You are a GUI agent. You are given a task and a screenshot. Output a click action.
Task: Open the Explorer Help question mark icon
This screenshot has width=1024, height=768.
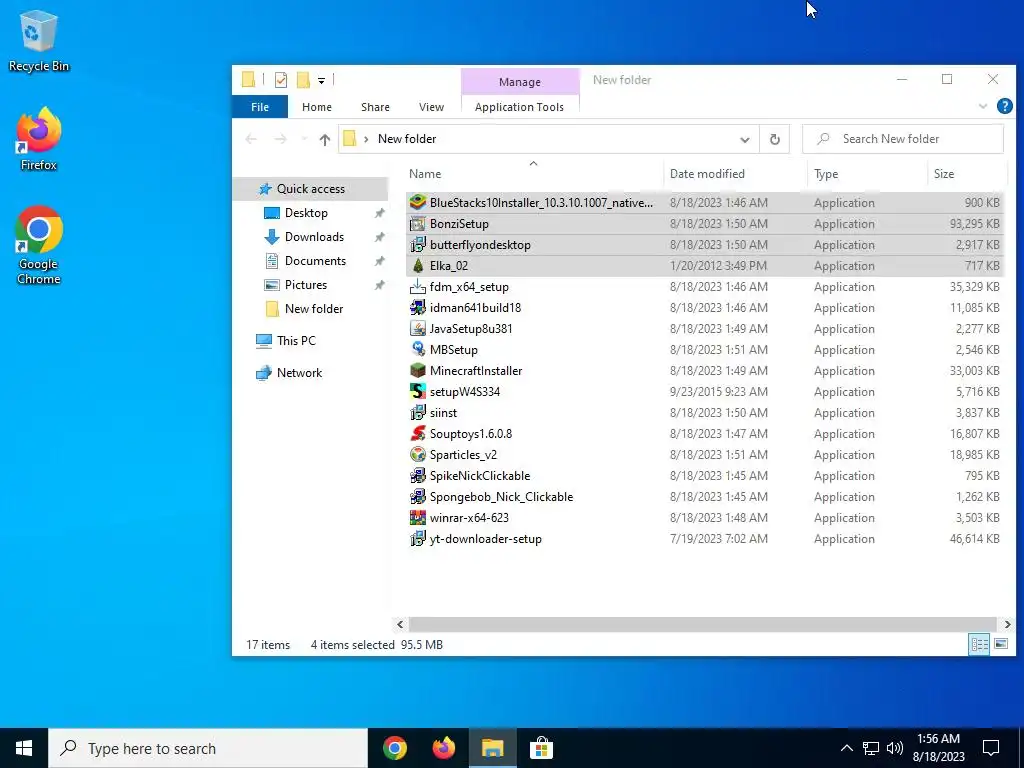pos(1004,106)
